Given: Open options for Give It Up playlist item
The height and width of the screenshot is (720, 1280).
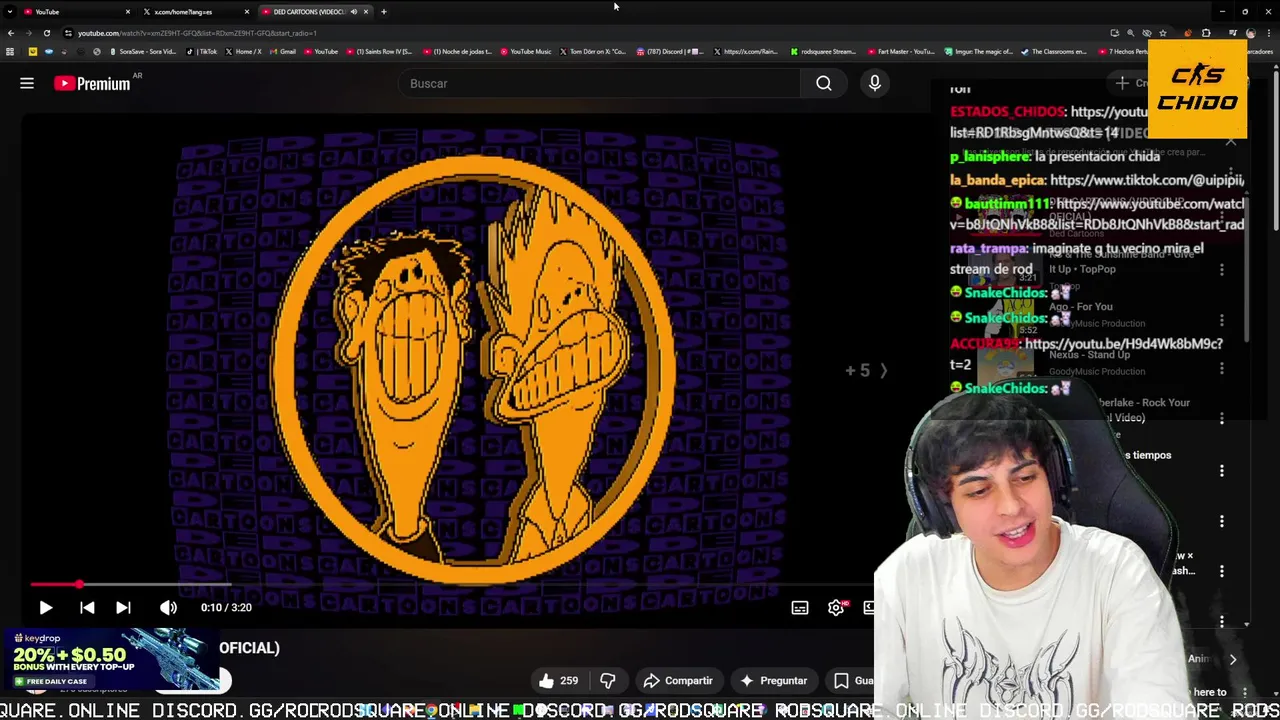Looking at the screenshot, I should click(x=1222, y=270).
